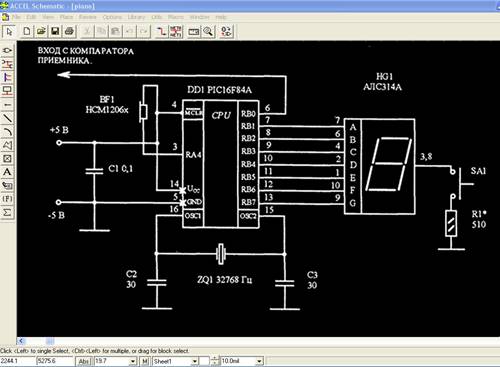The width and height of the screenshot is (500, 367).
Task: Click the horizontal scrollbar left arrow
Action: coord(21,341)
